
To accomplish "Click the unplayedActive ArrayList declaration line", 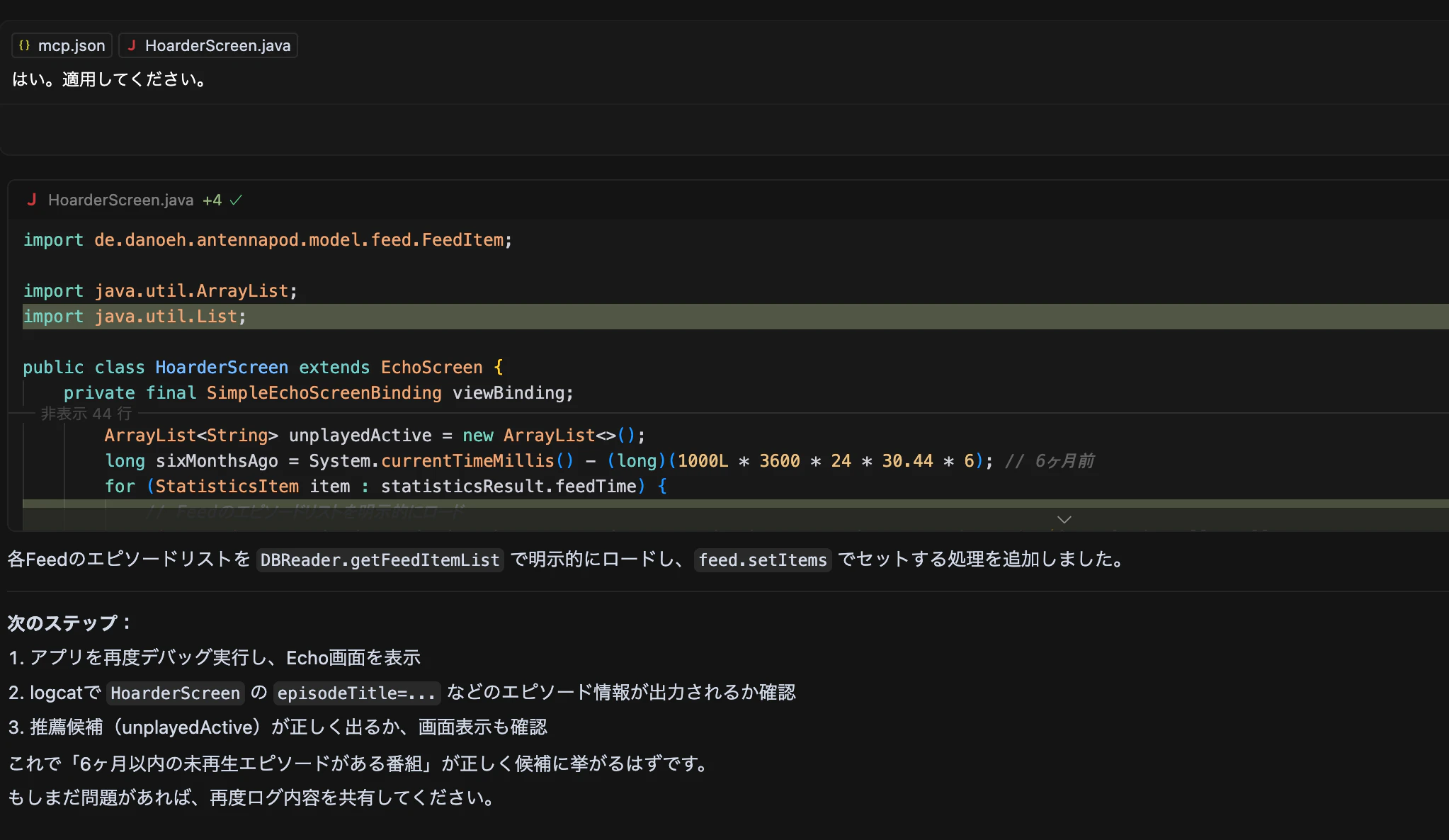I will [375, 436].
